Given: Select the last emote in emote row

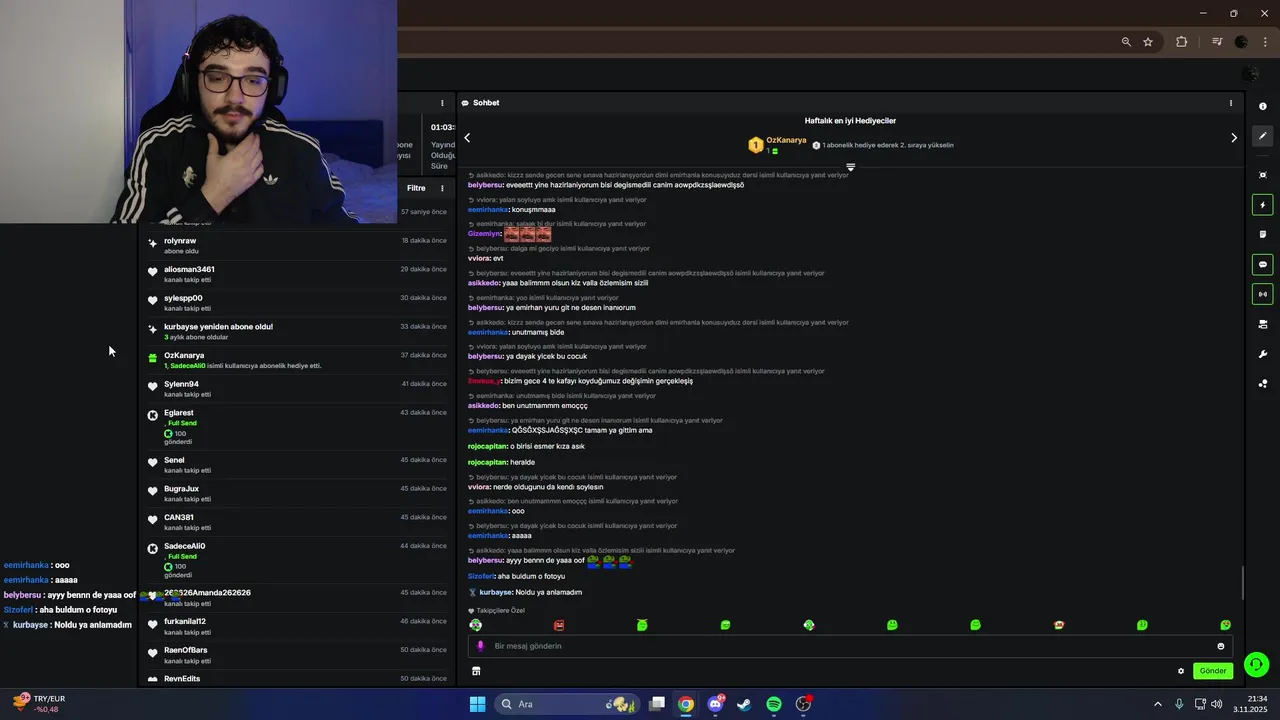Looking at the screenshot, I should 1225,625.
